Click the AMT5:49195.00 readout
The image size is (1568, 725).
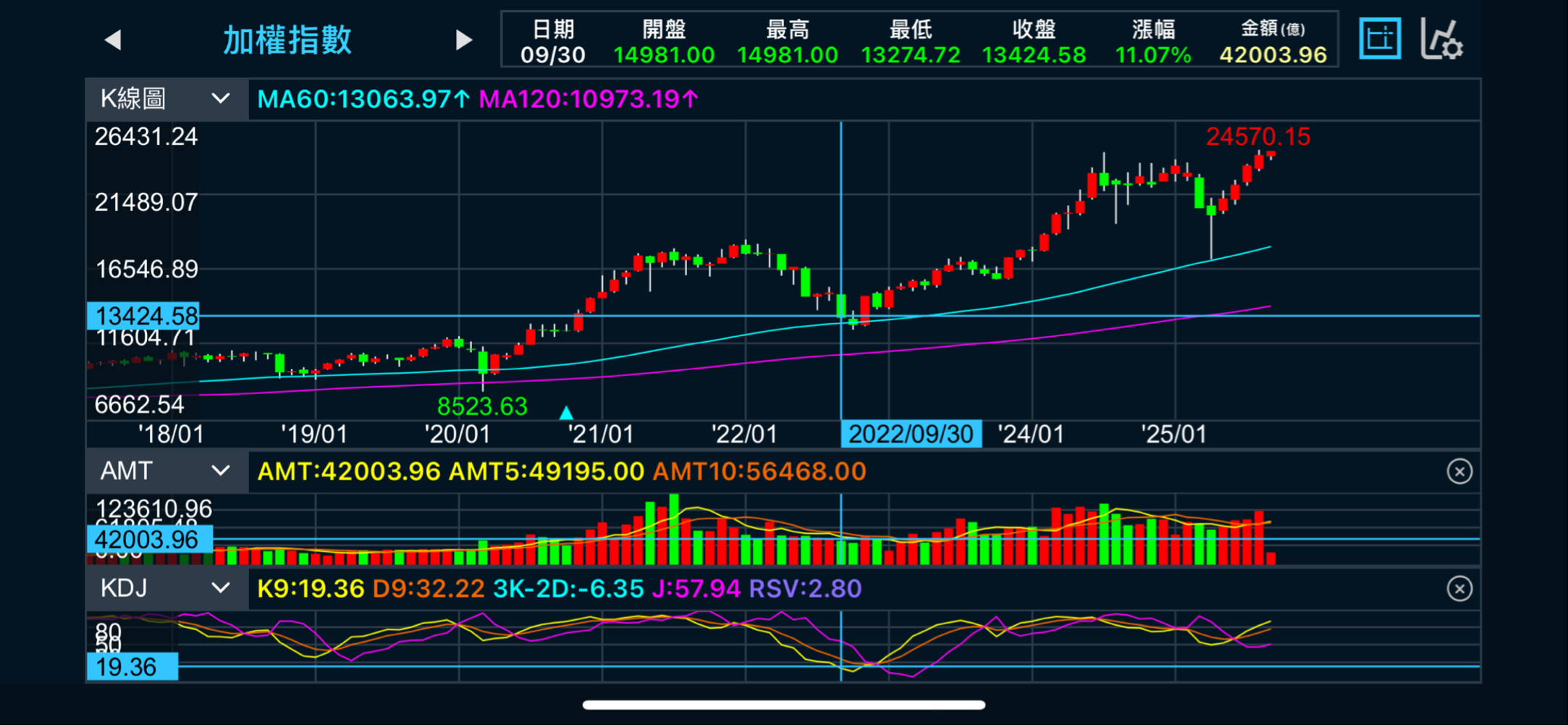coord(547,472)
